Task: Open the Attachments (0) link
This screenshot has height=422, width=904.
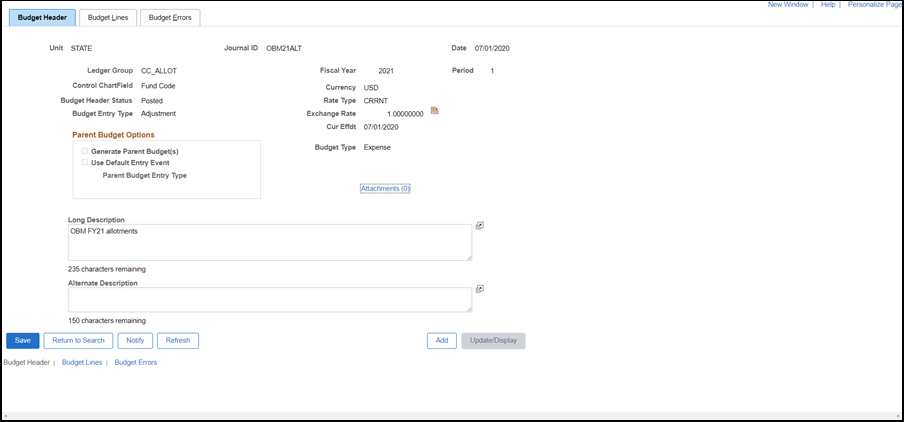Action: pyautogui.click(x=385, y=188)
